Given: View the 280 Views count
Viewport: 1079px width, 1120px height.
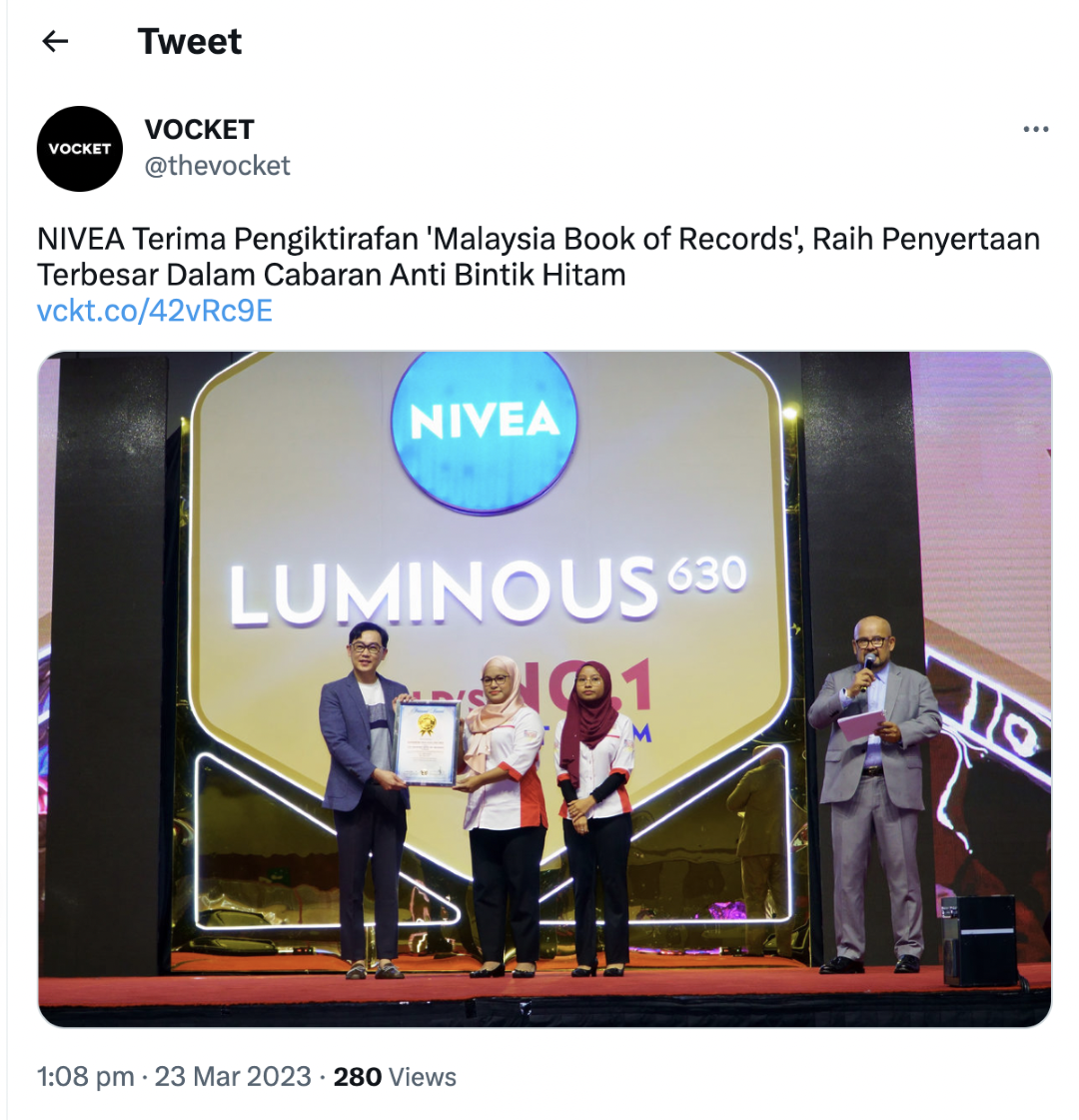Looking at the screenshot, I should point(395,1076).
